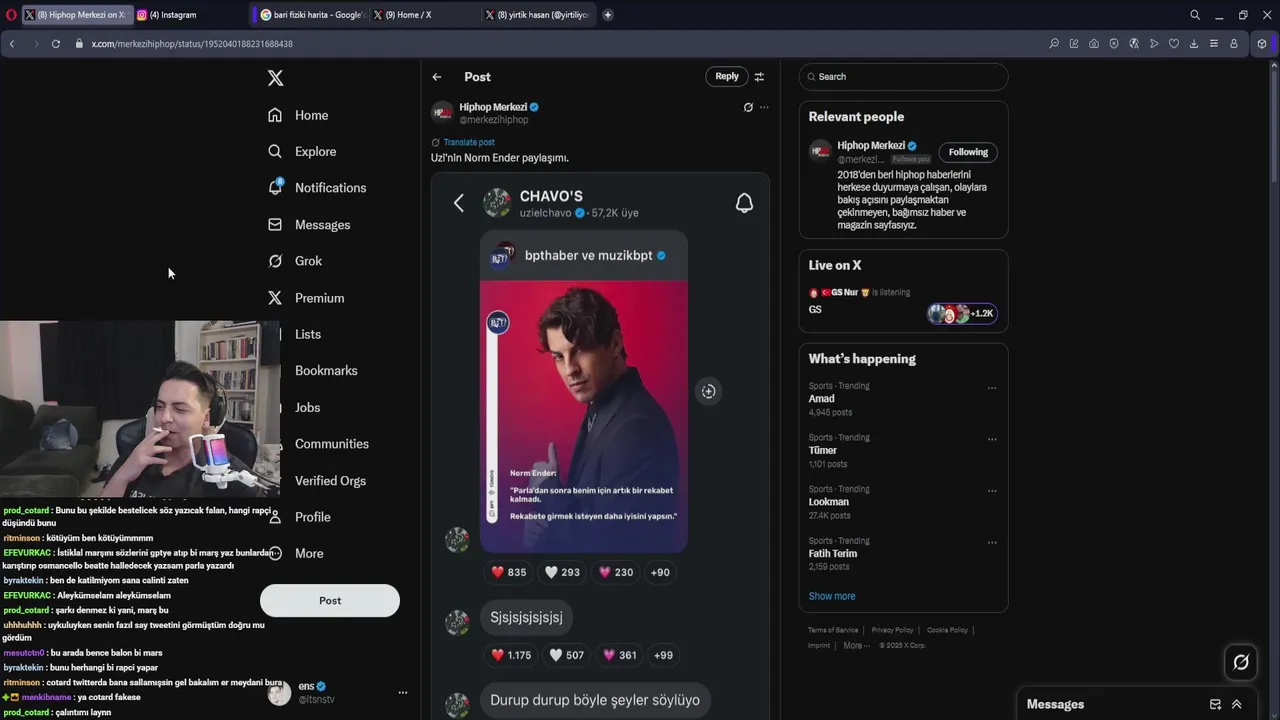Open more options for Lookman trend
Screen dimensions: 1280x720
point(992,491)
